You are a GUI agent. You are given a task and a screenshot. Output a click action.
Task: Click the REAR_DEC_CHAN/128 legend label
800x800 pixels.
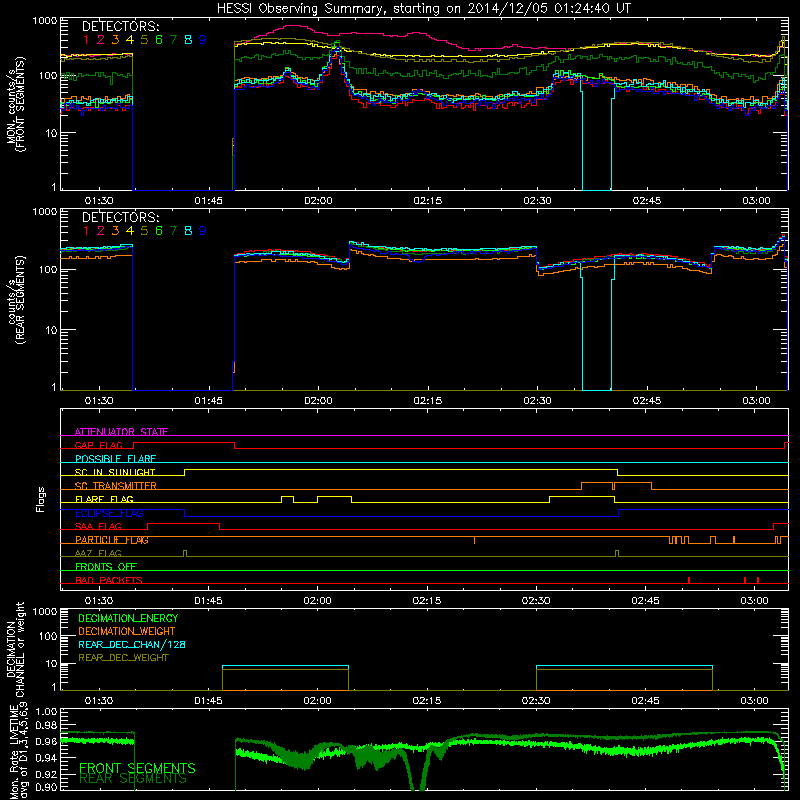click(x=132, y=644)
